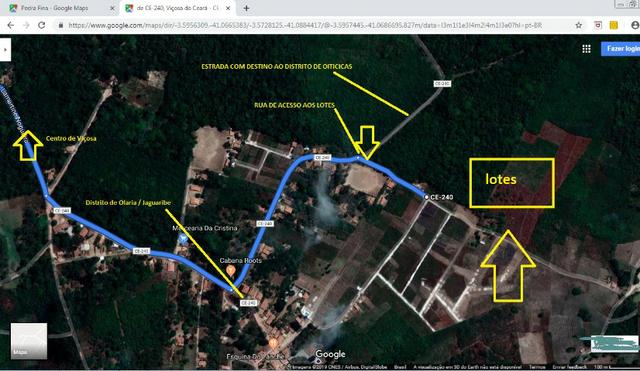Screen dimensions: 640x371
Task: Expand the collapsed side panel arrow
Action: [5, 50]
